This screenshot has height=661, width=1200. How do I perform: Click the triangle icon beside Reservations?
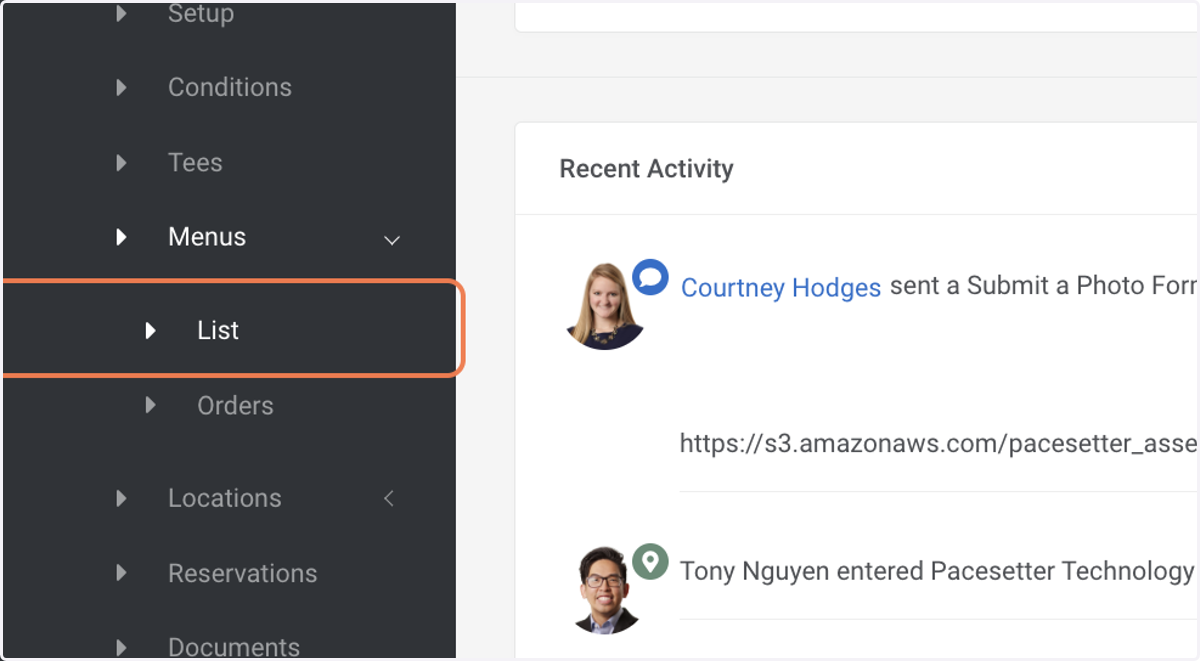coord(121,573)
